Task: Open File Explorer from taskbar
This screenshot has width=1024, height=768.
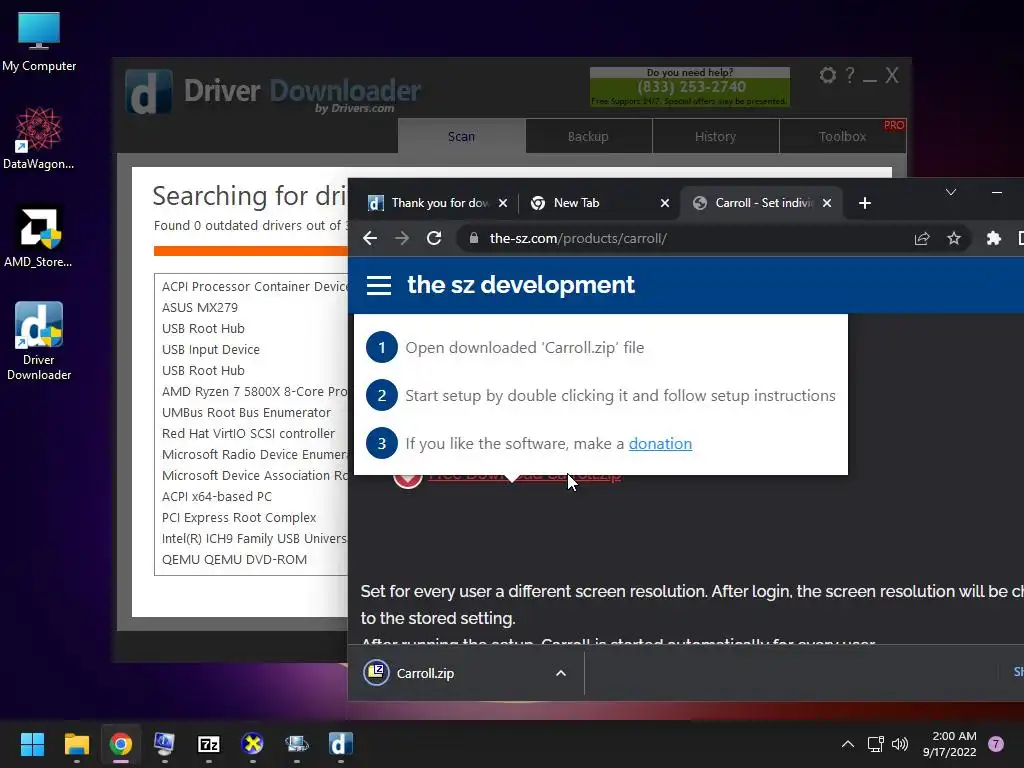Action: click(x=76, y=744)
